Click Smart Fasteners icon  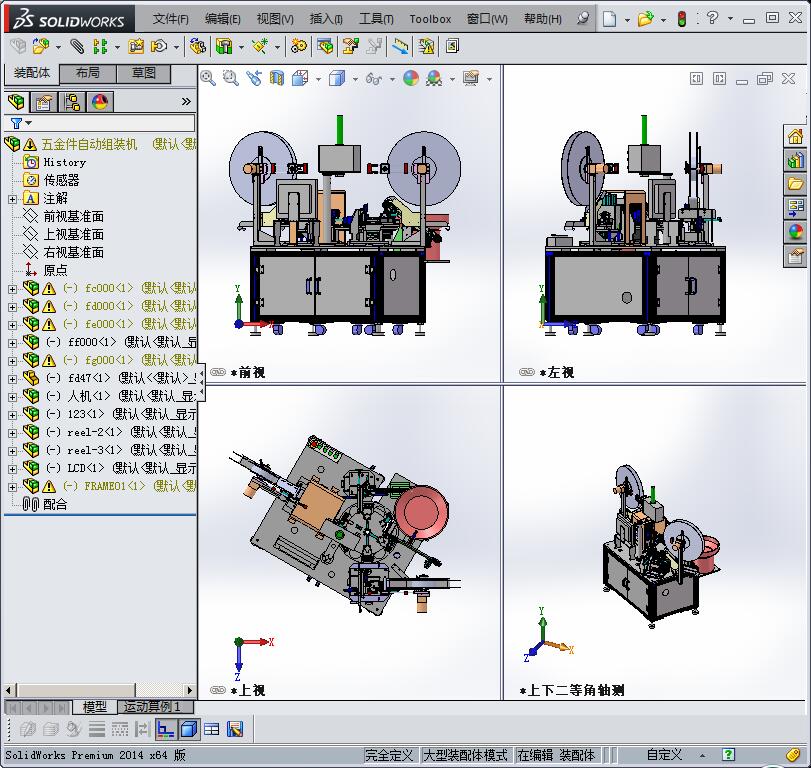coord(136,47)
